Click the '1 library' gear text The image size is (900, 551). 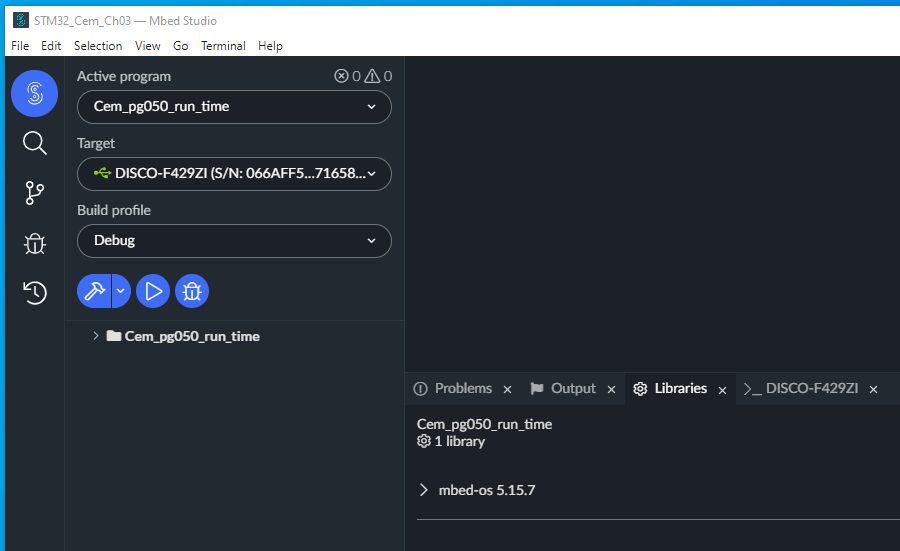pyautogui.click(x=451, y=441)
